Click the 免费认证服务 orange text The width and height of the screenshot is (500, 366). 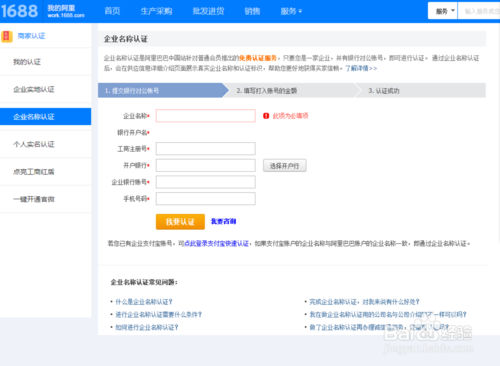258,58
